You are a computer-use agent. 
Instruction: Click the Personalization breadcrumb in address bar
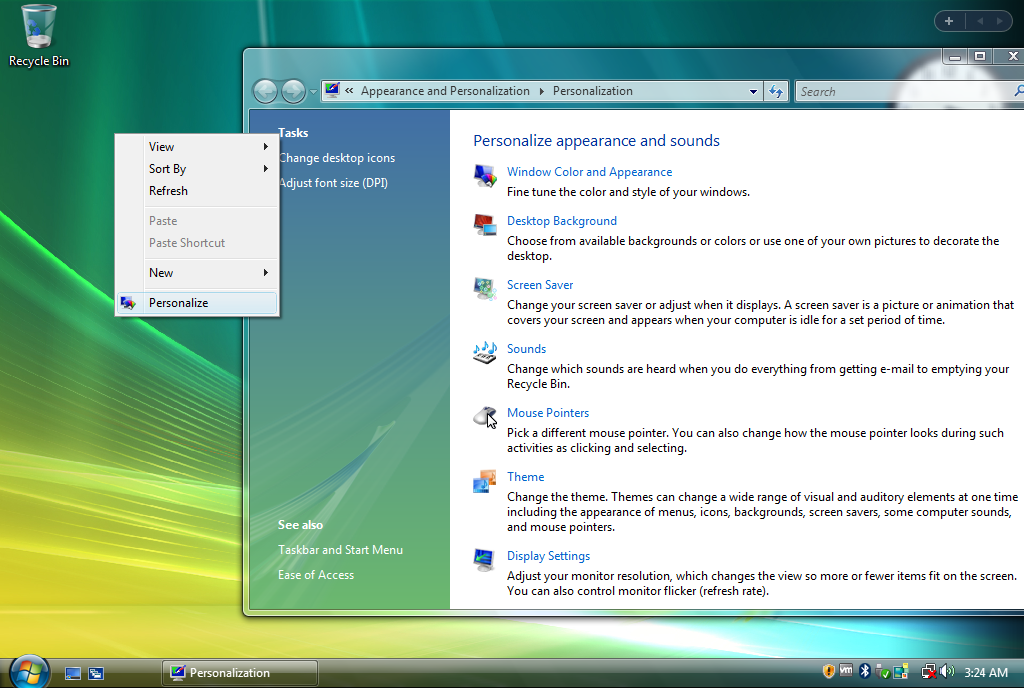coord(593,91)
